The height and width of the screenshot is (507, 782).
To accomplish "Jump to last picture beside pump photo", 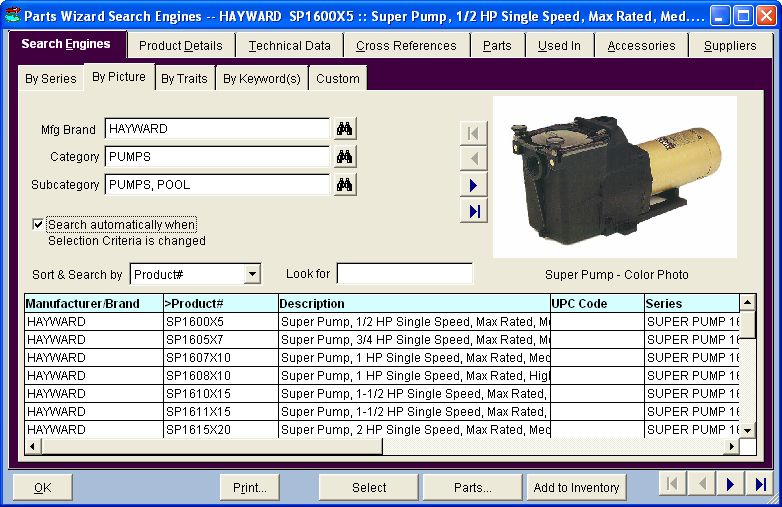I will (x=473, y=211).
